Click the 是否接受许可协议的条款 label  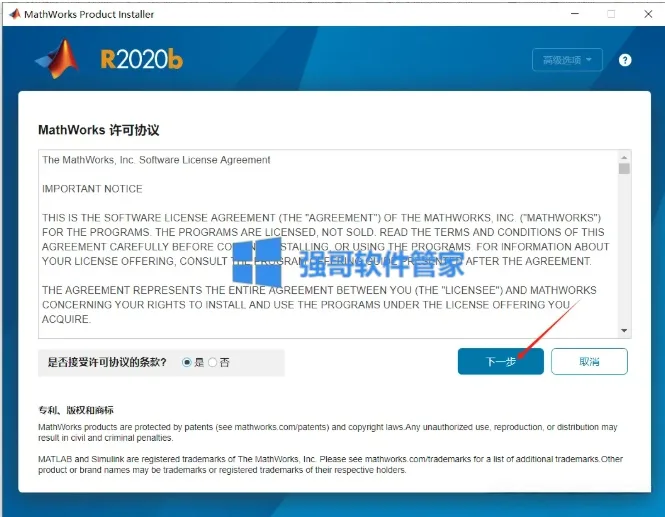click(106, 362)
